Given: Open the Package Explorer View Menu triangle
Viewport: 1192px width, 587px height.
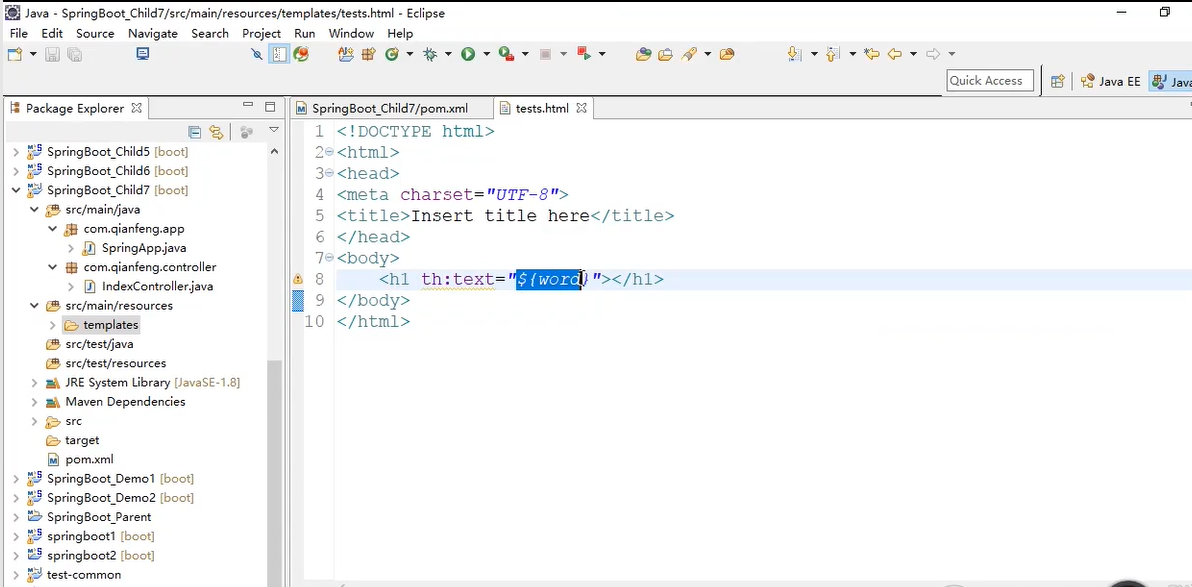Looking at the screenshot, I should (274, 131).
